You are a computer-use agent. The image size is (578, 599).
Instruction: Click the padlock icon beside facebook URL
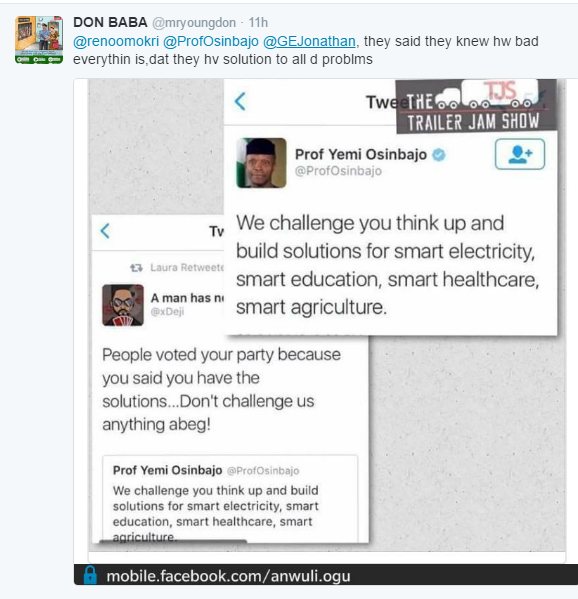pos(91,575)
